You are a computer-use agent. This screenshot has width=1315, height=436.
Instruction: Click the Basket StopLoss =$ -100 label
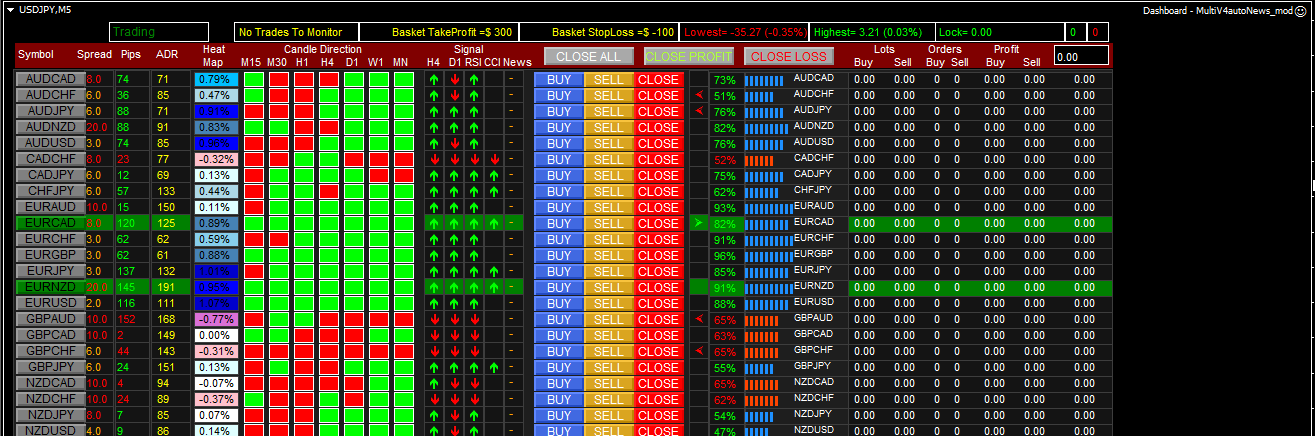coord(612,33)
